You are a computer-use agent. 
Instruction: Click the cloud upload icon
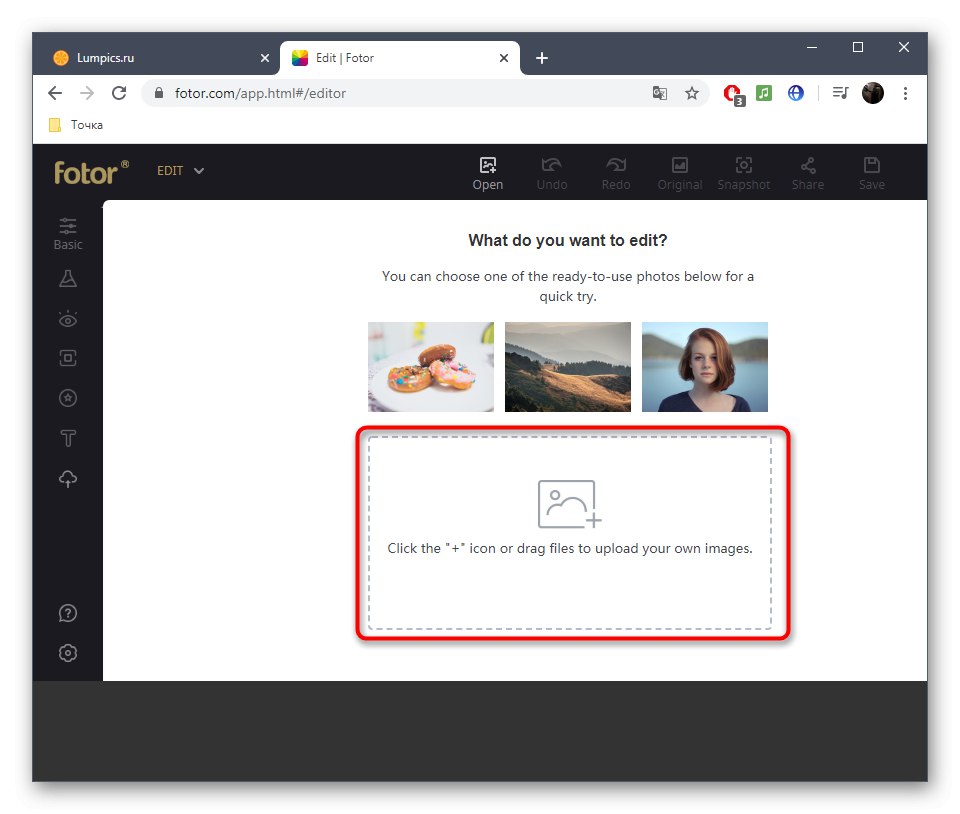(67, 478)
